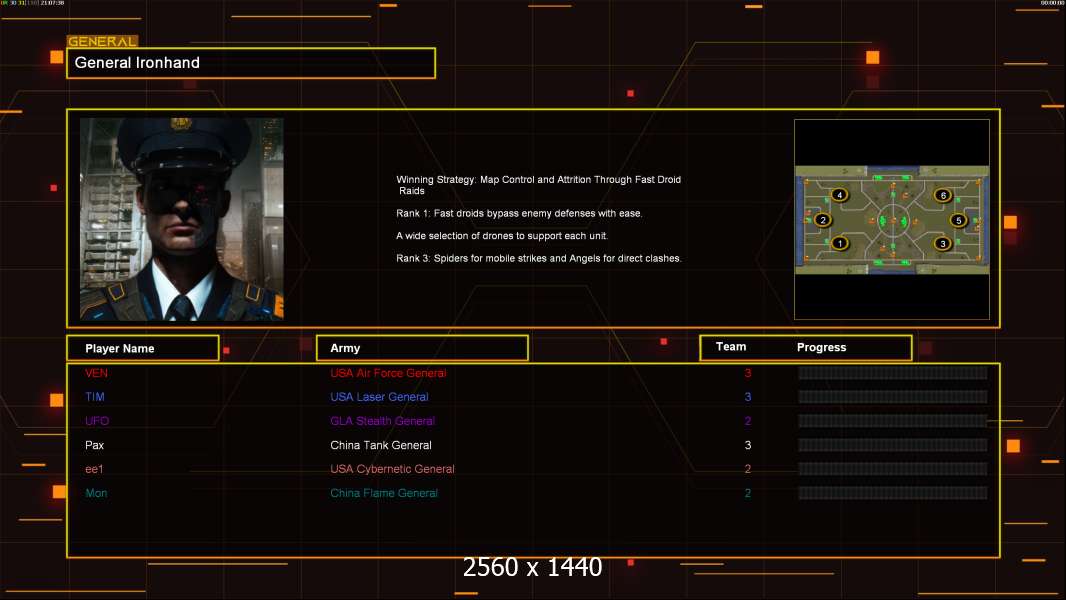Screen dimensions: 1066x600
Task: Click the Winning Strategy description text
Action: click(x=538, y=185)
